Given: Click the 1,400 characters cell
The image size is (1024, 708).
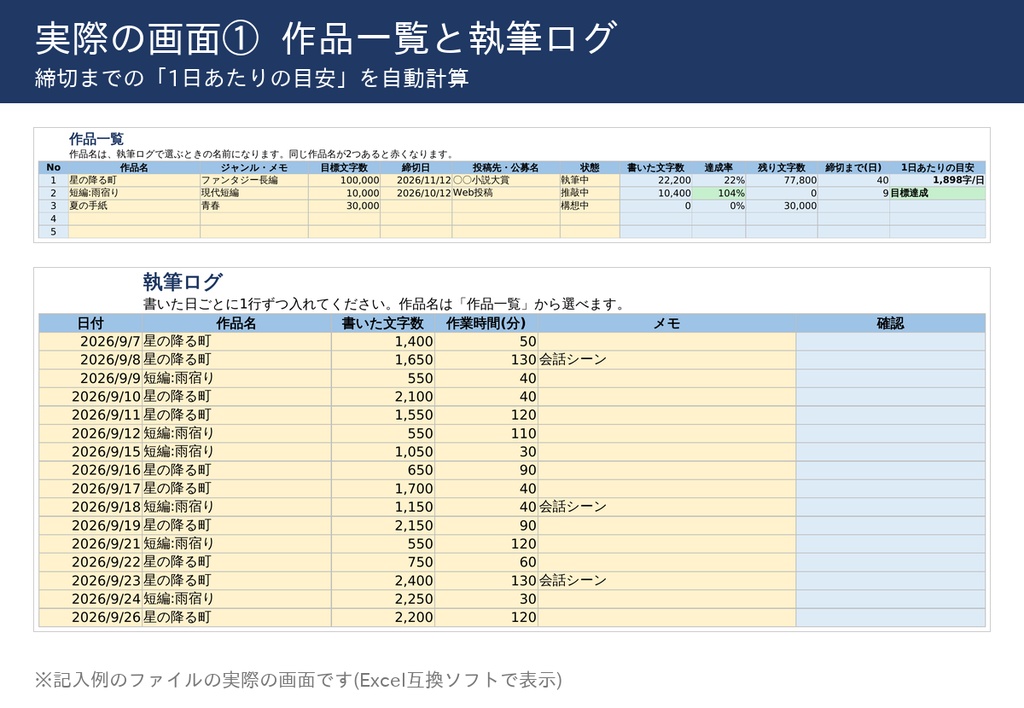Looking at the screenshot, I should coord(383,342).
